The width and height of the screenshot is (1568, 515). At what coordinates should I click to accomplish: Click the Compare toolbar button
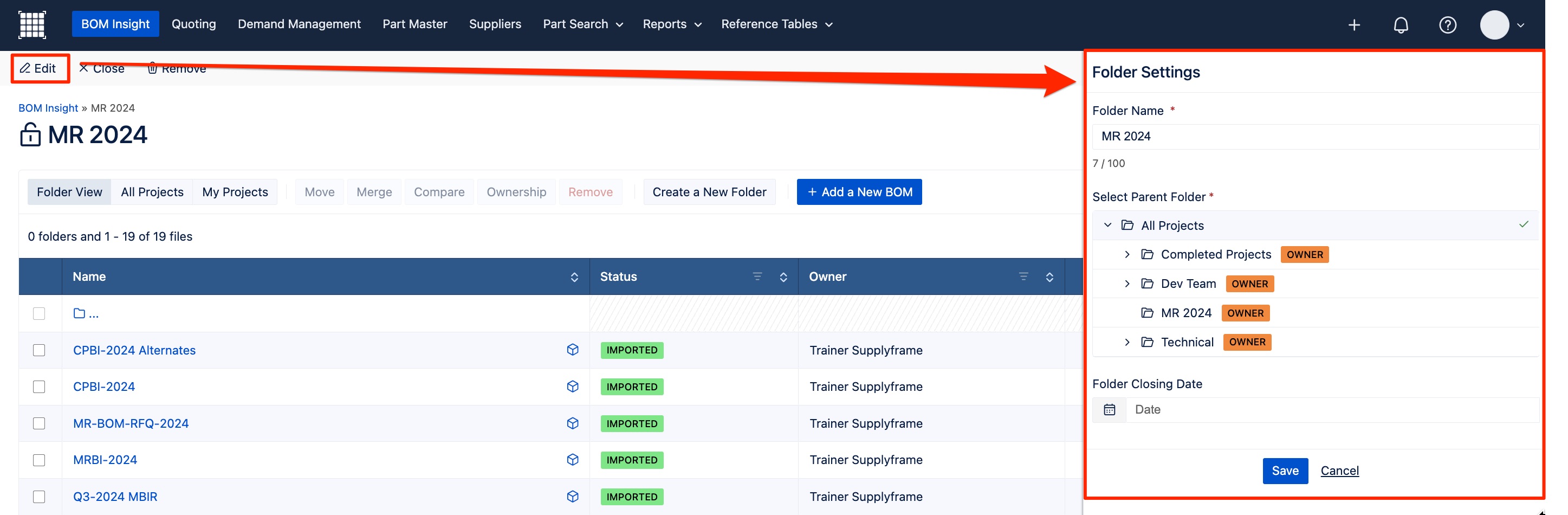(x=439, y=192)
